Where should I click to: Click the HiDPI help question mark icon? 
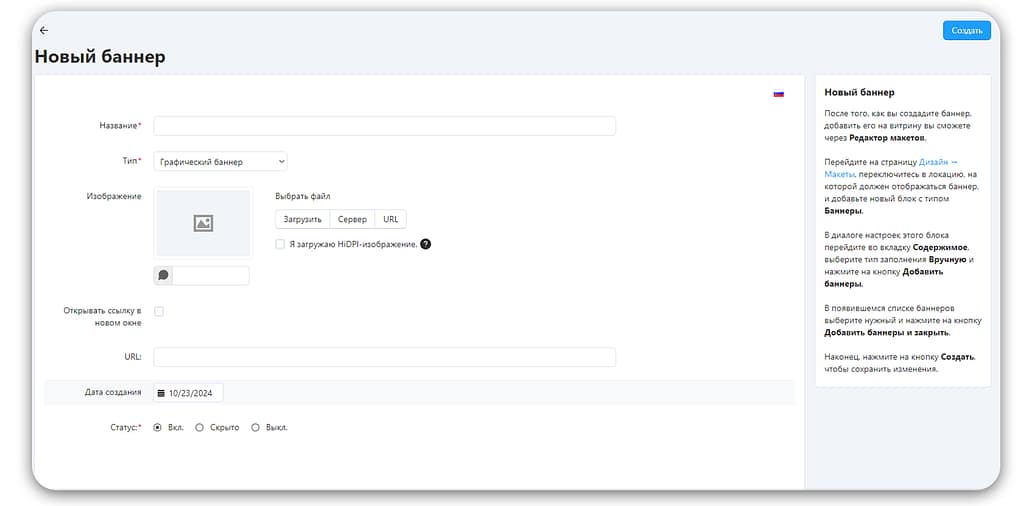tap(425, 243)
